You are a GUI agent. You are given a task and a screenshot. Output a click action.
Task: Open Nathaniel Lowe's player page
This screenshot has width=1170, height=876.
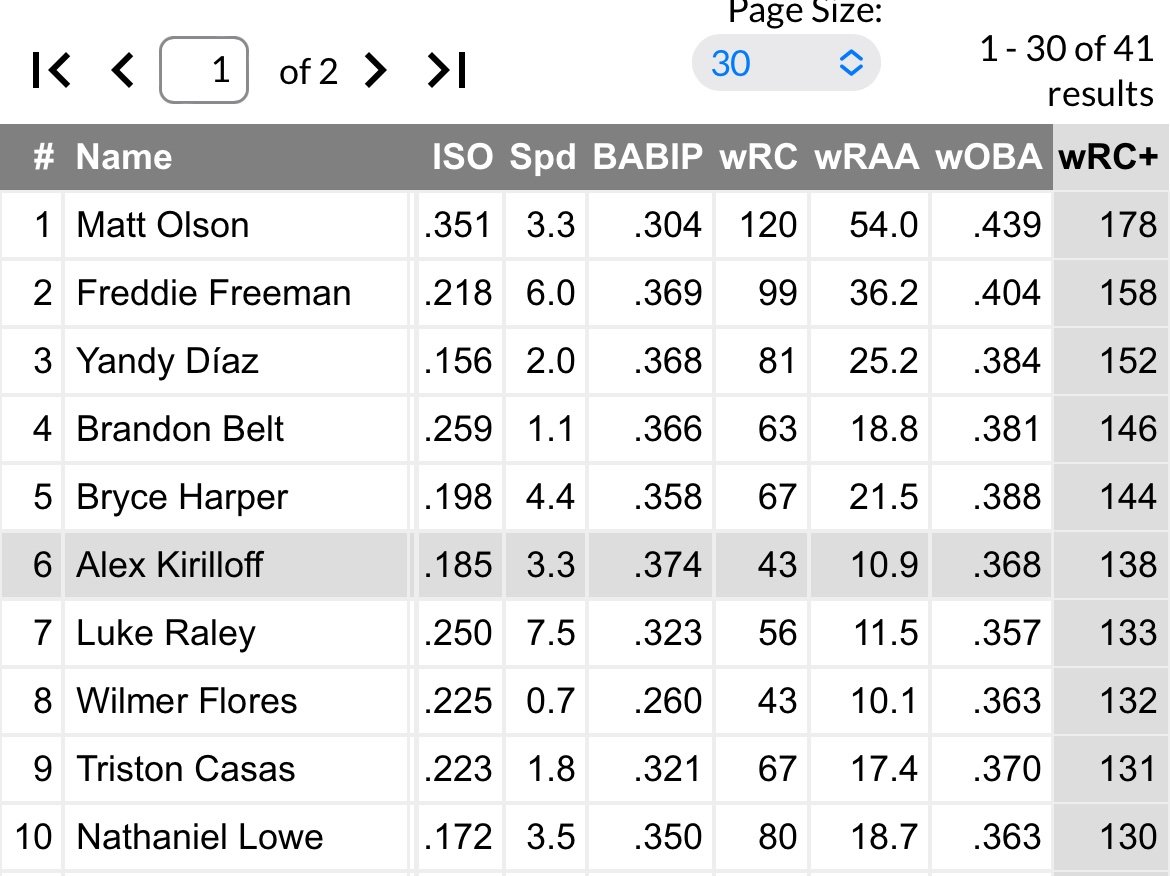[200, 837]
